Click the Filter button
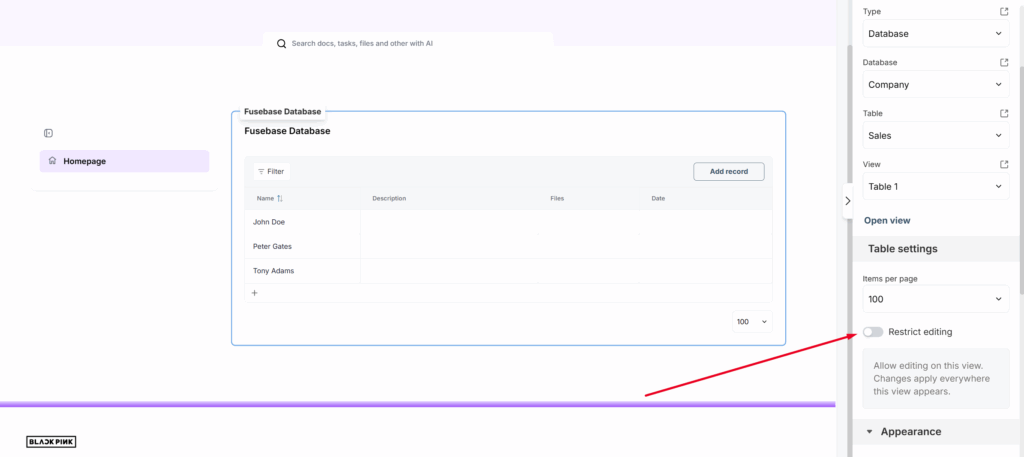Viewport: 1024px width, 457px height. pos(270,172)
